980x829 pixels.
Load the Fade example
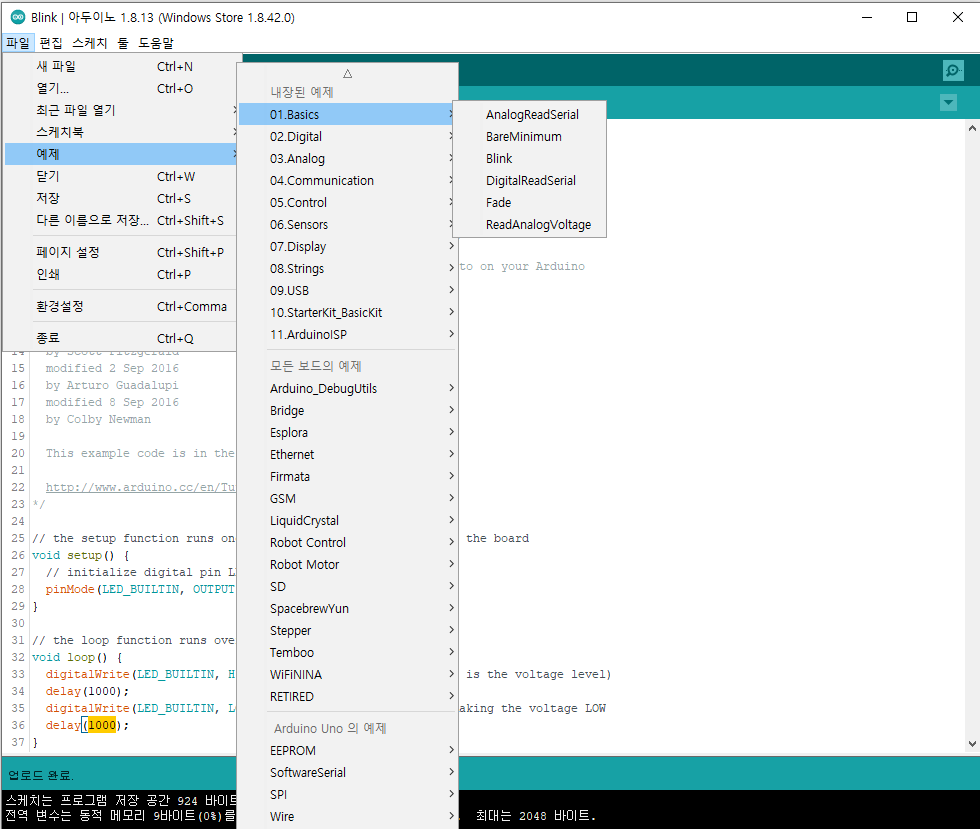click(x=529, y=203)
